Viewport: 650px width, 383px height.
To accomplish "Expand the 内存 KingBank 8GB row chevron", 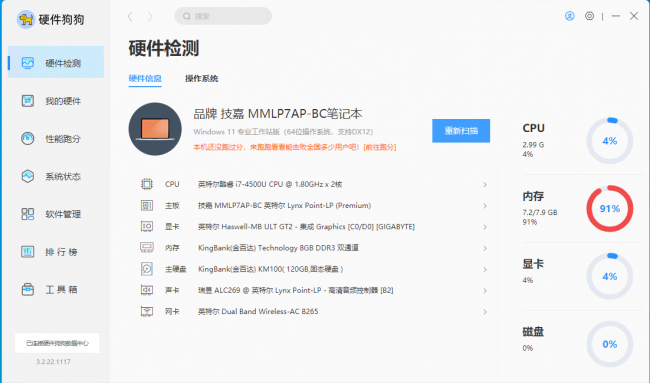I will point(485,248).
